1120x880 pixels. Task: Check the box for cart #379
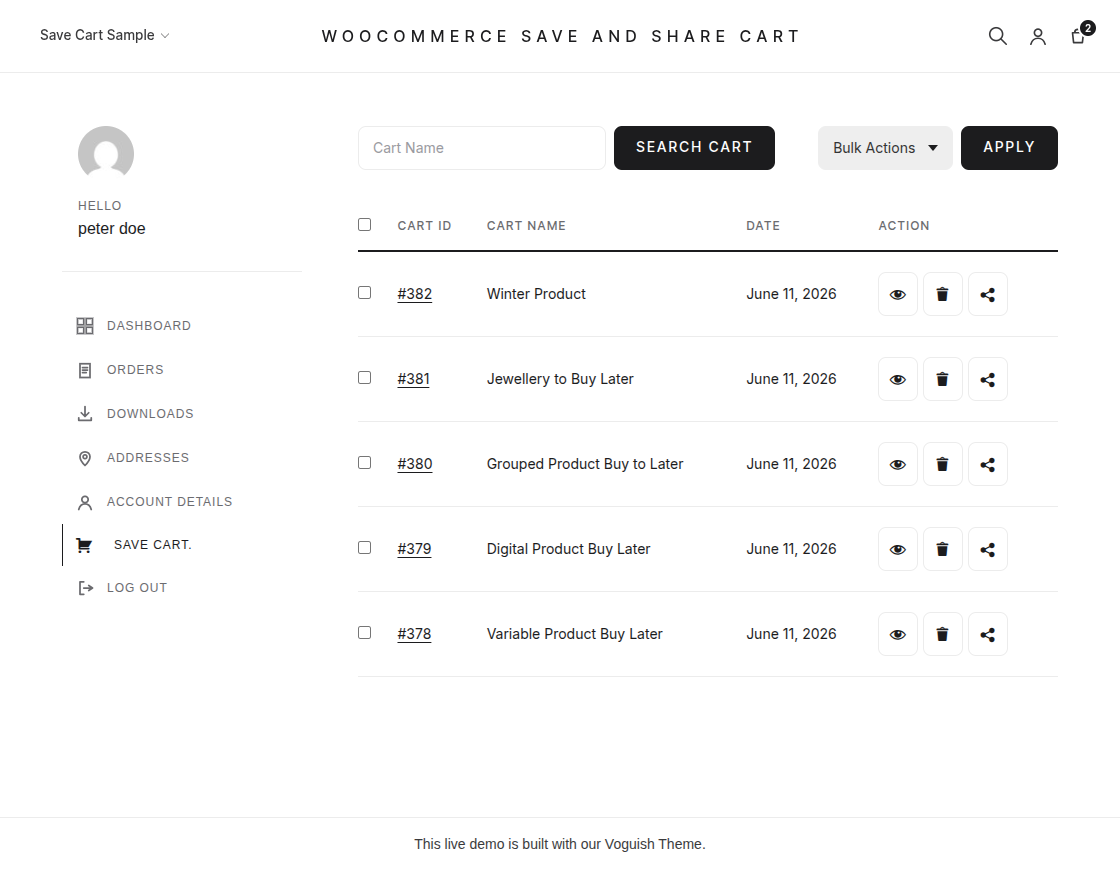point(364,548)
